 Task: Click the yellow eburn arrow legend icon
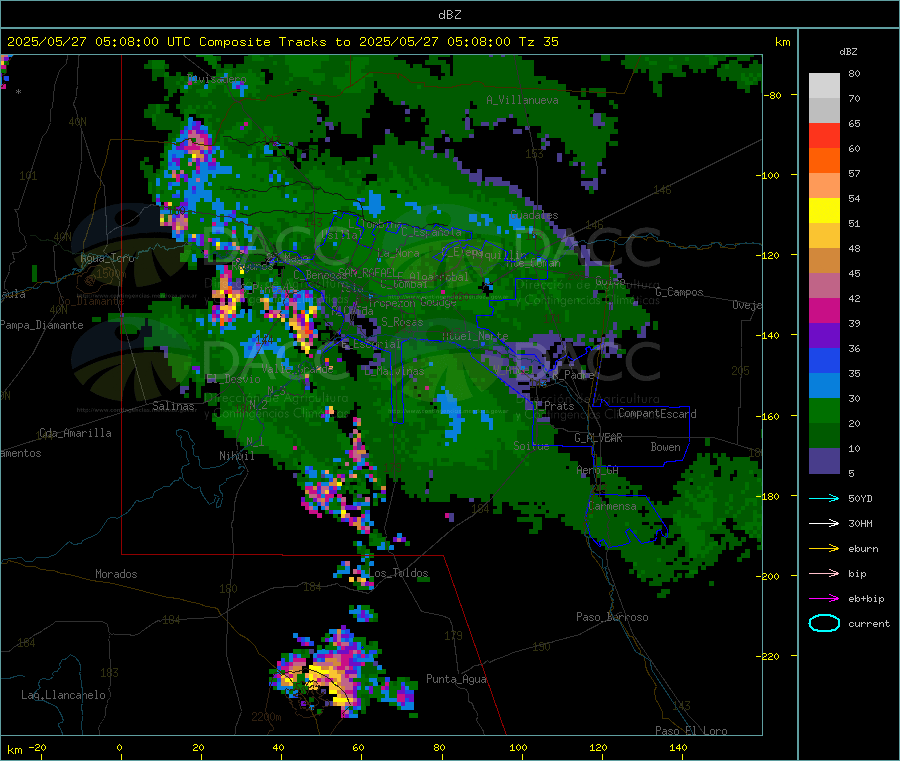(x=824, y=548)
